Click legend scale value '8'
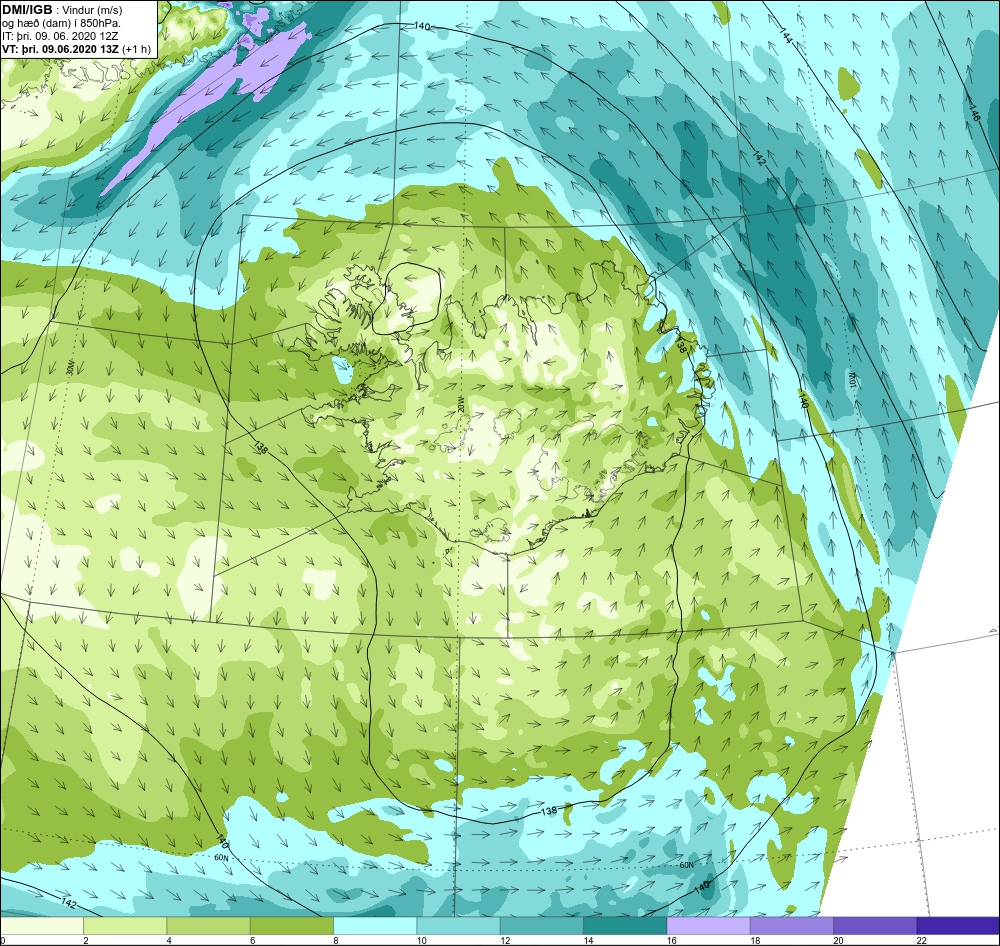The height and width of the screenshot is (946, 1000). pos(335,940)
